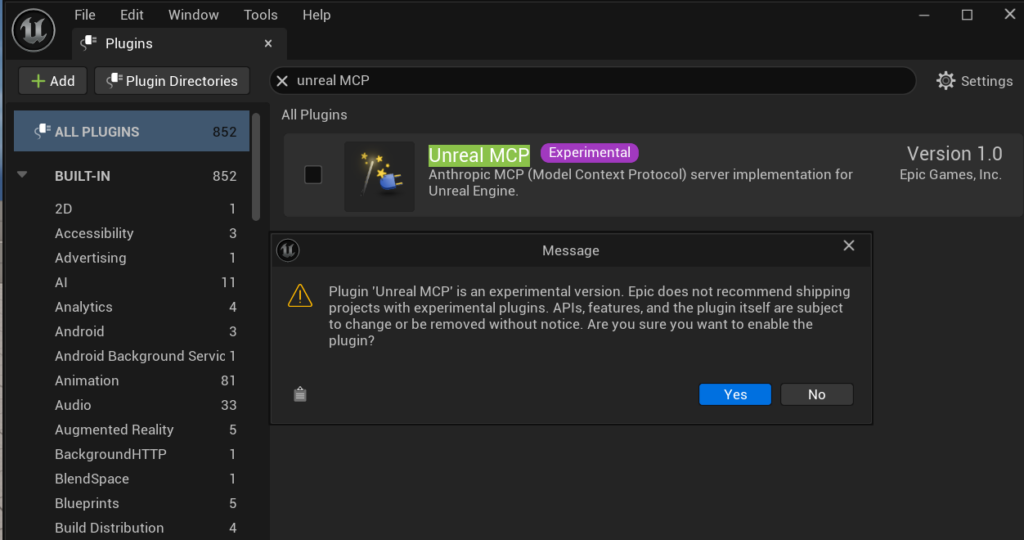This screenshot has height=540, width=1024.
Task: Collapse the BUILT-IN category tree
Action: (22, 175)
